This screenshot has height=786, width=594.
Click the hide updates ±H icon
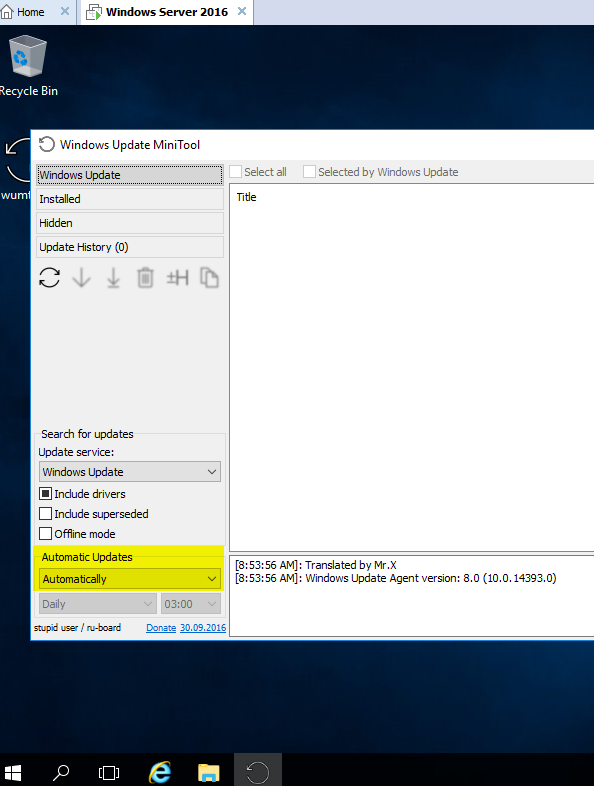(177, 278)
